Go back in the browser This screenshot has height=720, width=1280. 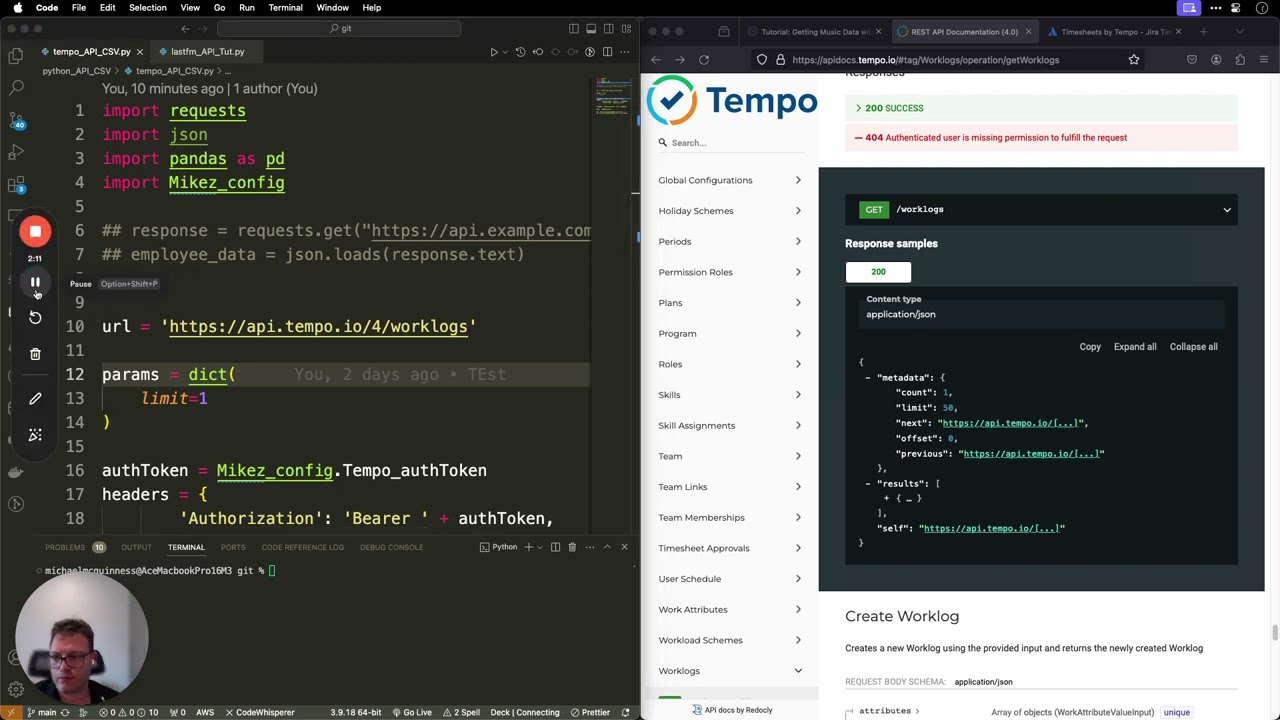(656, 60)
